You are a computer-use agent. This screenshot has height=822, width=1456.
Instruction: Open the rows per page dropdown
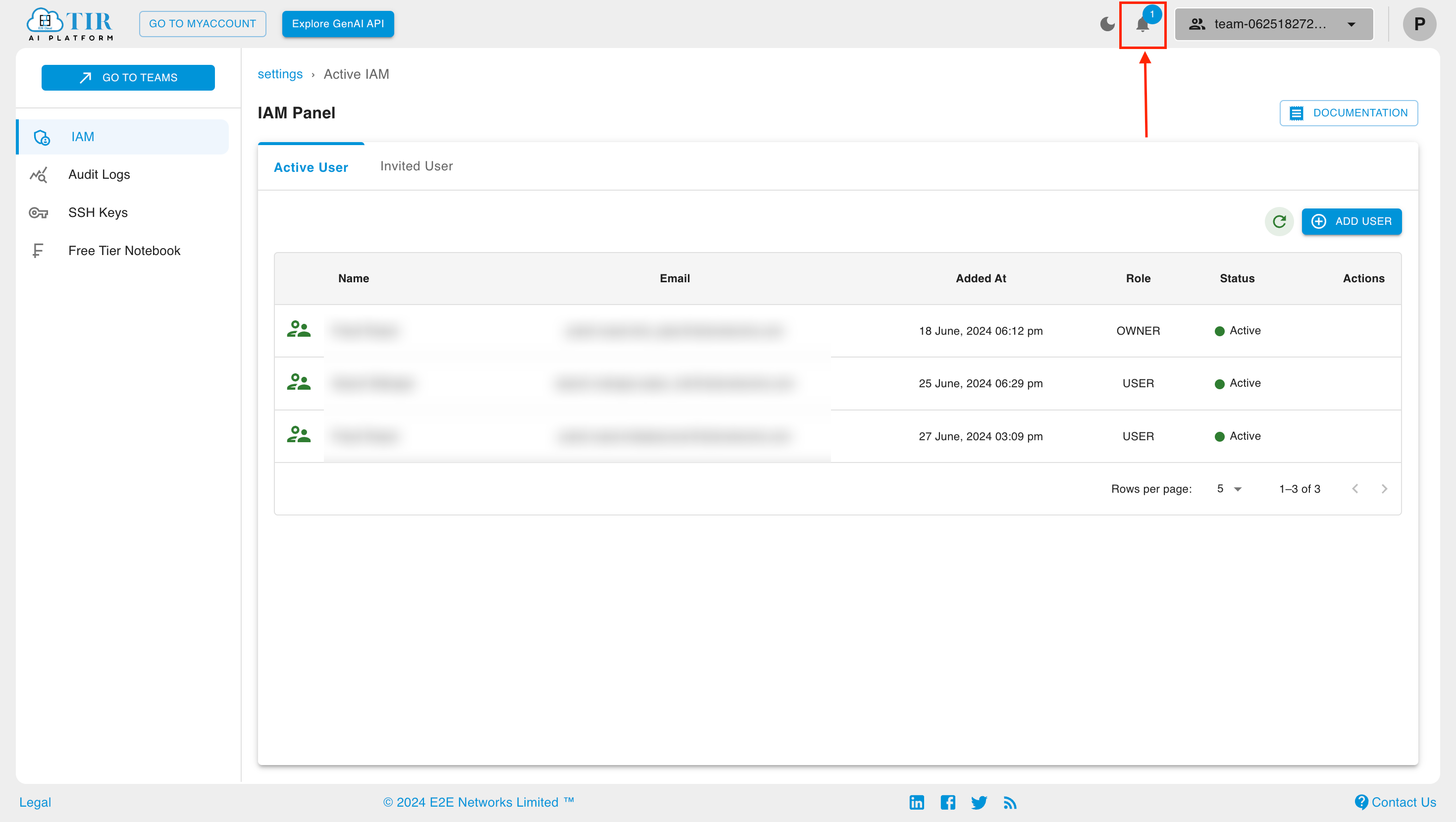(1229, 489)
